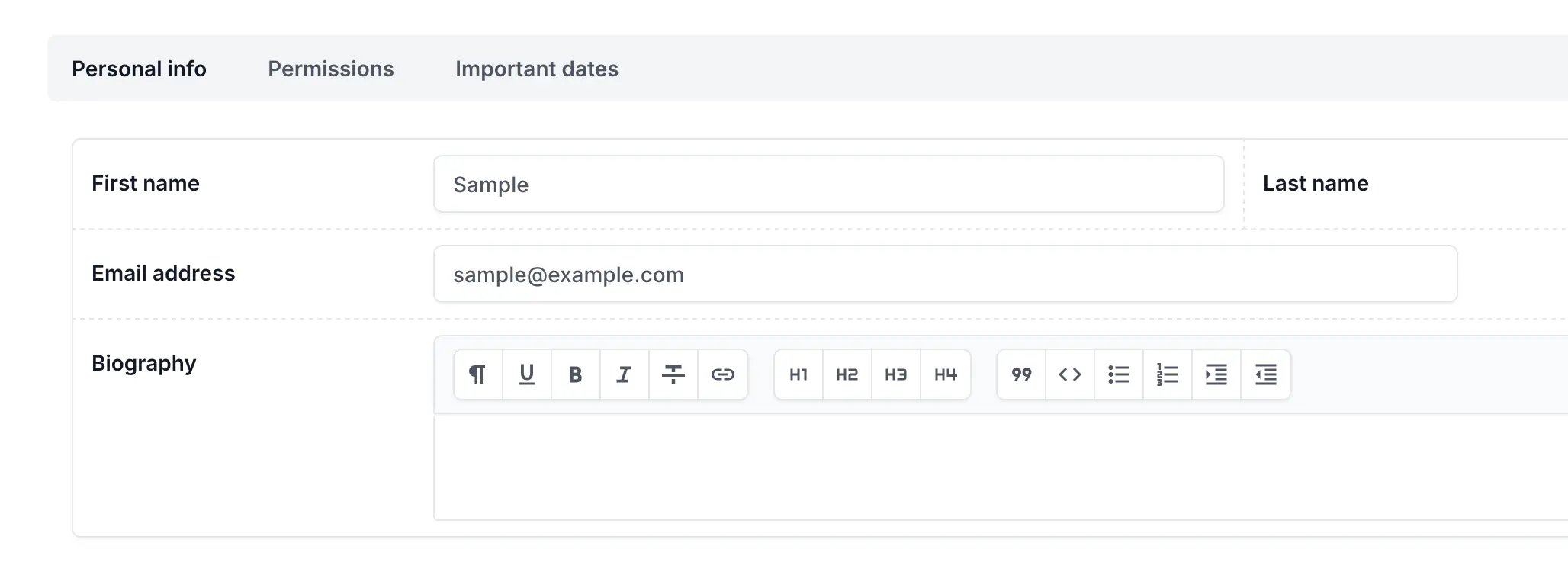Select the Personal info tab

click(x=139, y=69)
